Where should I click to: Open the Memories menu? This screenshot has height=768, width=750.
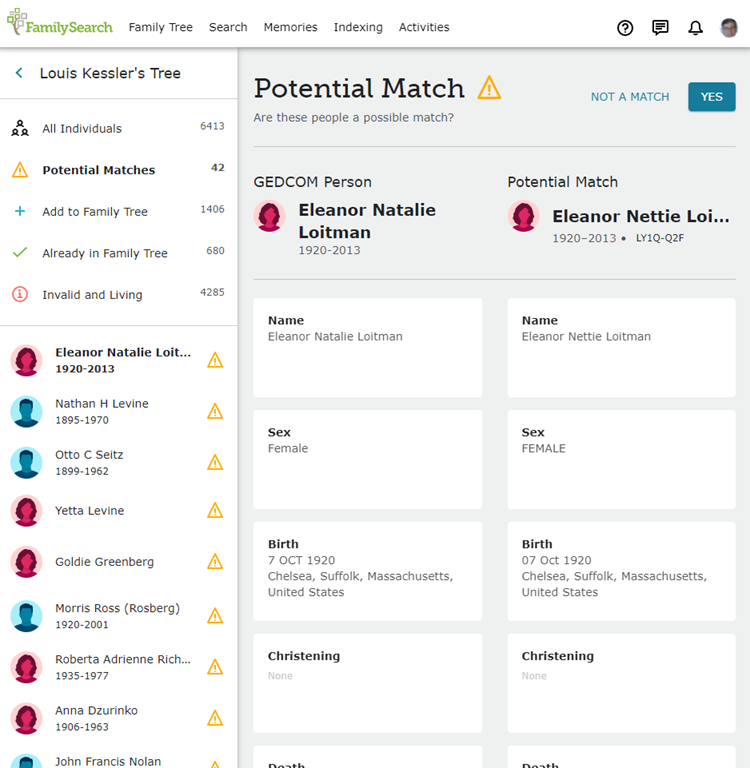tap(290, 27)
